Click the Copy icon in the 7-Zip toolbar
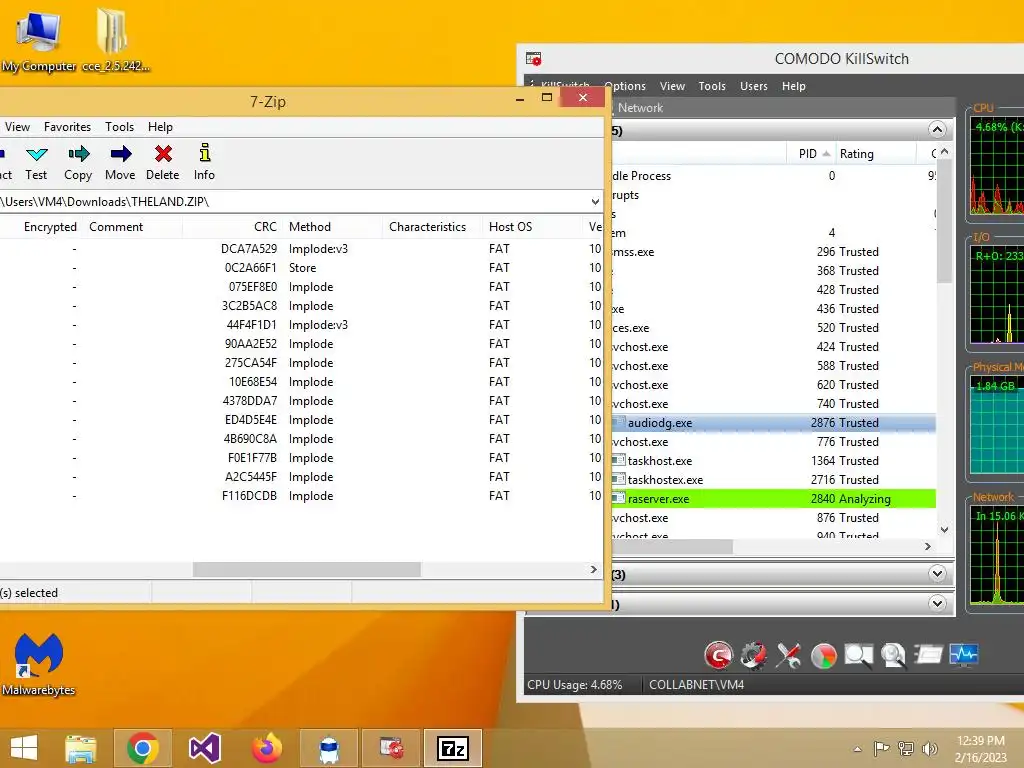 click(x=78, y=154)
